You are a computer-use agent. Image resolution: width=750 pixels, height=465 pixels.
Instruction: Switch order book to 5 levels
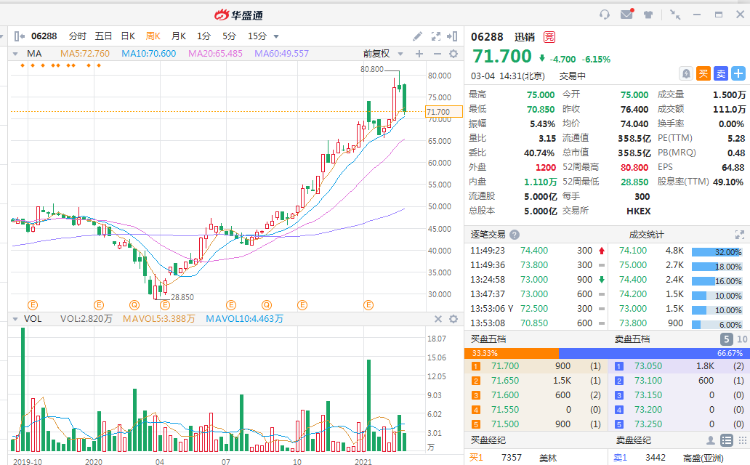[726, 339]
